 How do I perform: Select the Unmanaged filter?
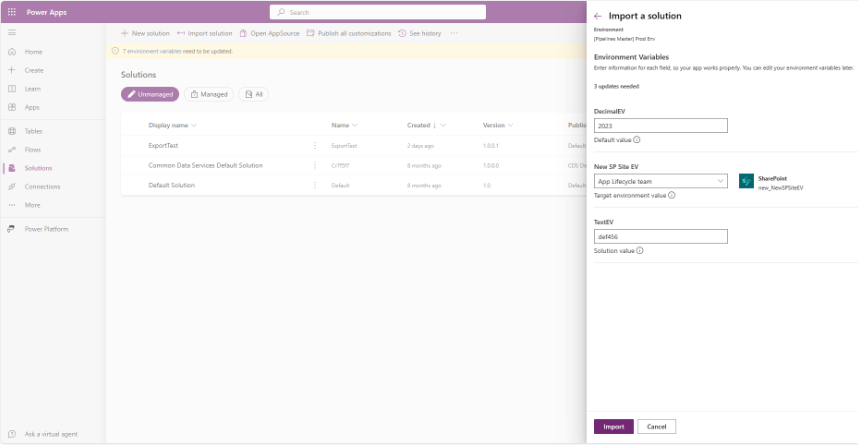[150, 94]
